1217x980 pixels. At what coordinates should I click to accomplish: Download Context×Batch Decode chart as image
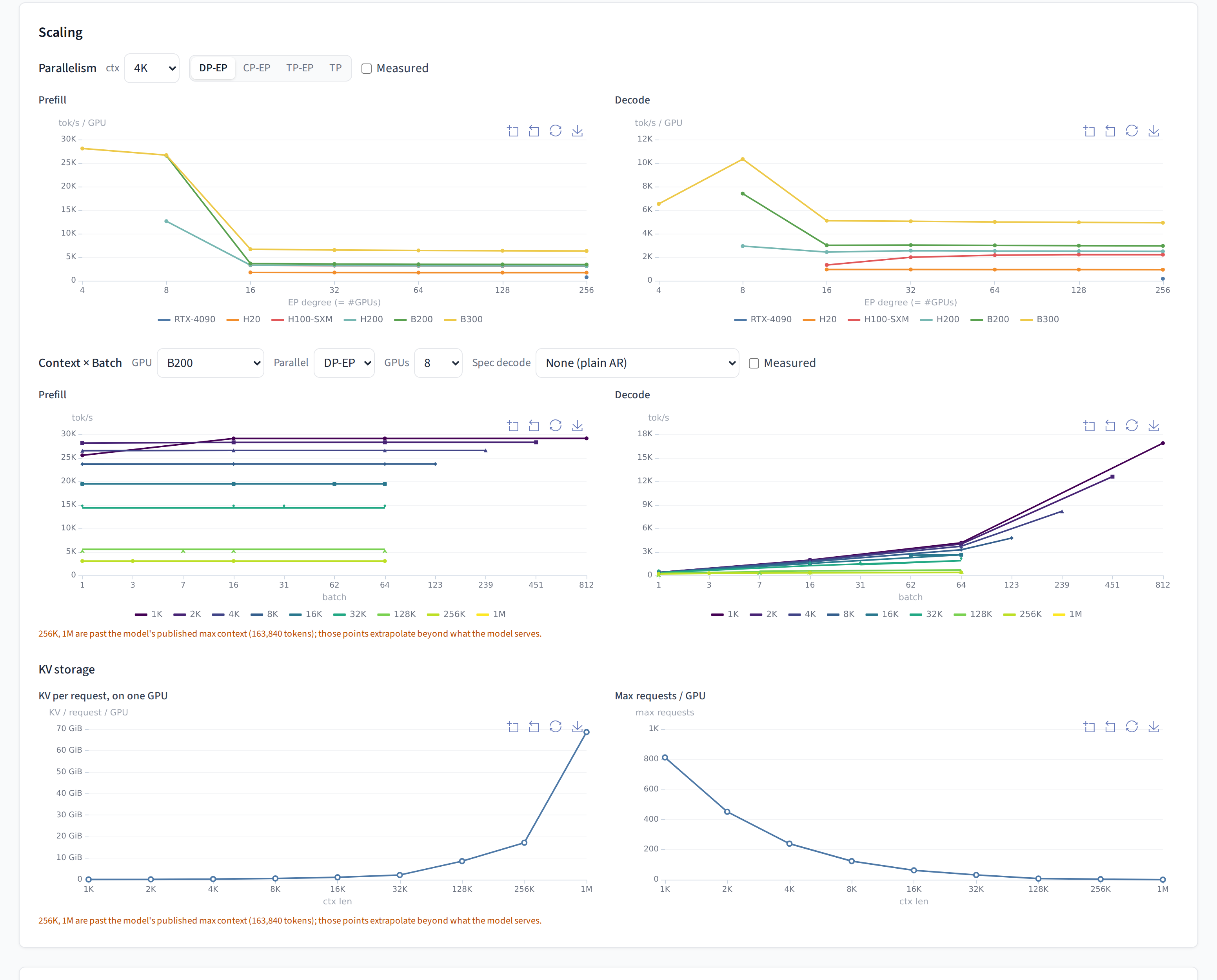coord(1154,426)
